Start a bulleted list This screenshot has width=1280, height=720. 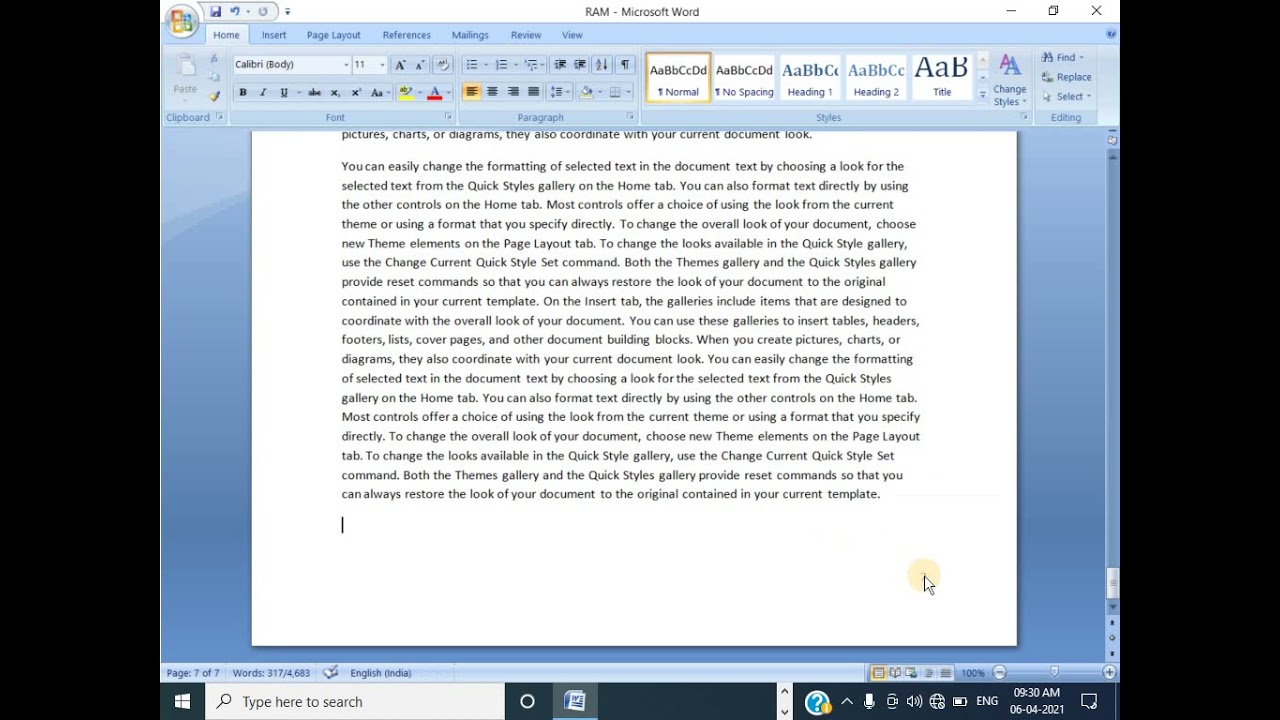click(471, 65)
